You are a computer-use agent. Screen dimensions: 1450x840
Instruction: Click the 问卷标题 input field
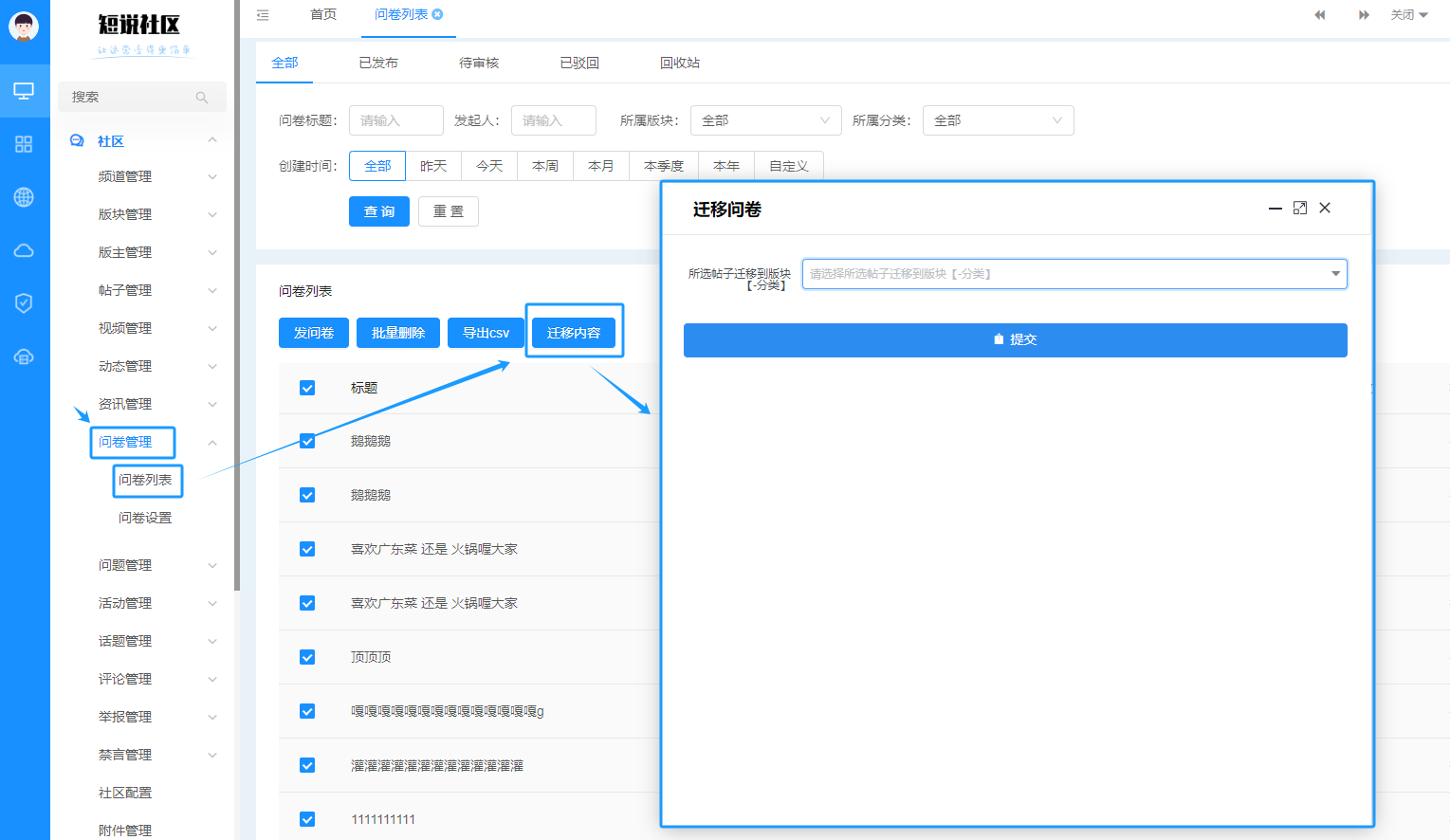[396, 120]
